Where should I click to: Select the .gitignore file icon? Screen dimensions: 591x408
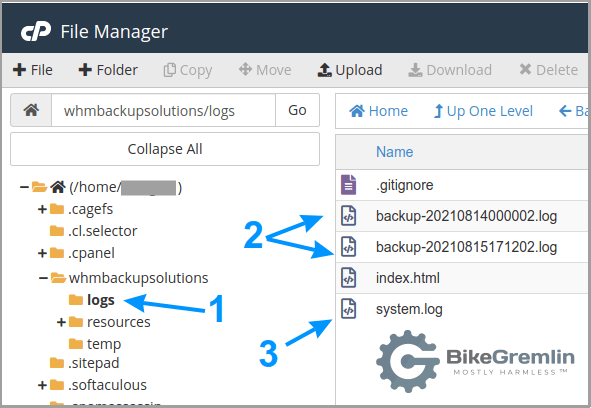(348, 185)
